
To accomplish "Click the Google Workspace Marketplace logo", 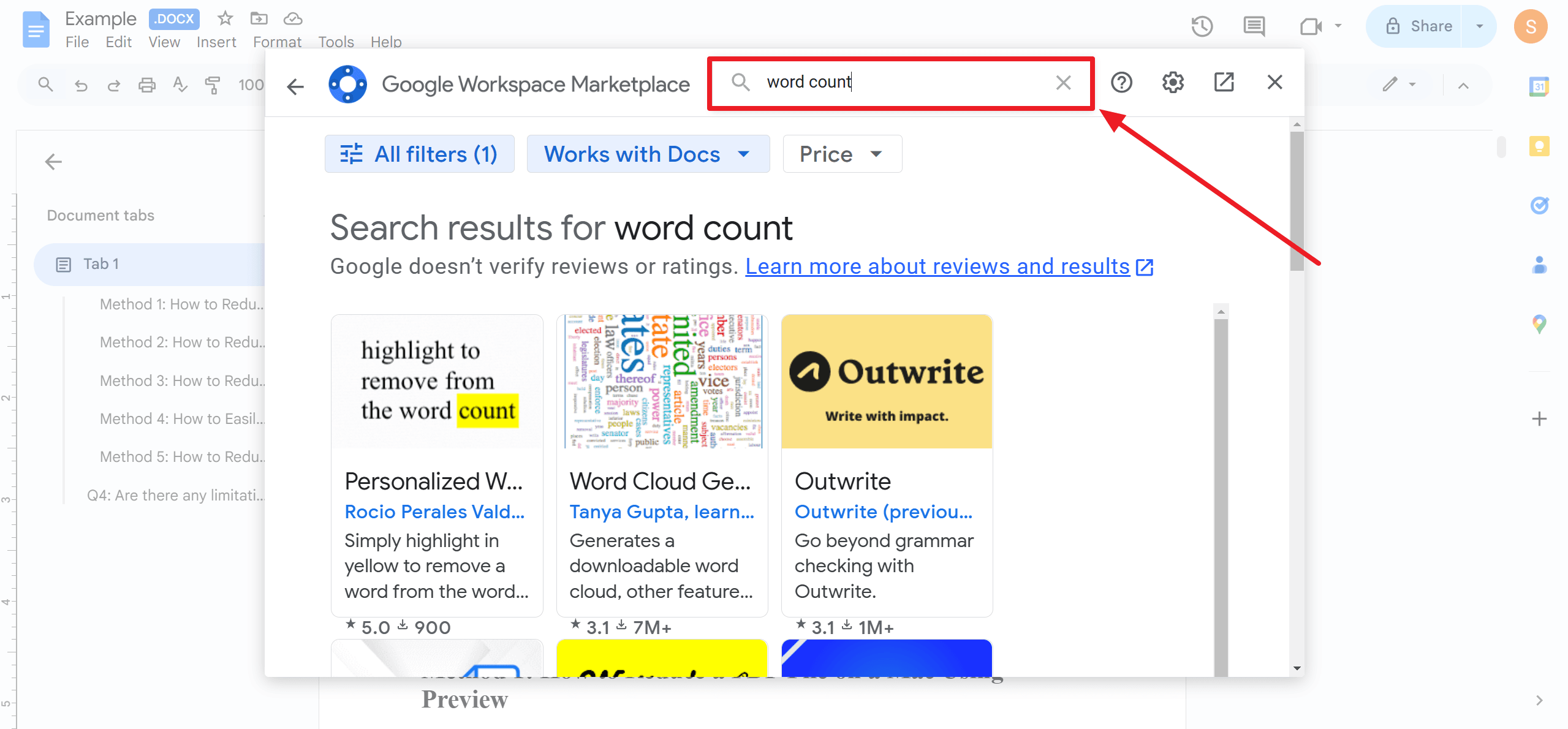I will pyautogui.click(x=347, y=84).
